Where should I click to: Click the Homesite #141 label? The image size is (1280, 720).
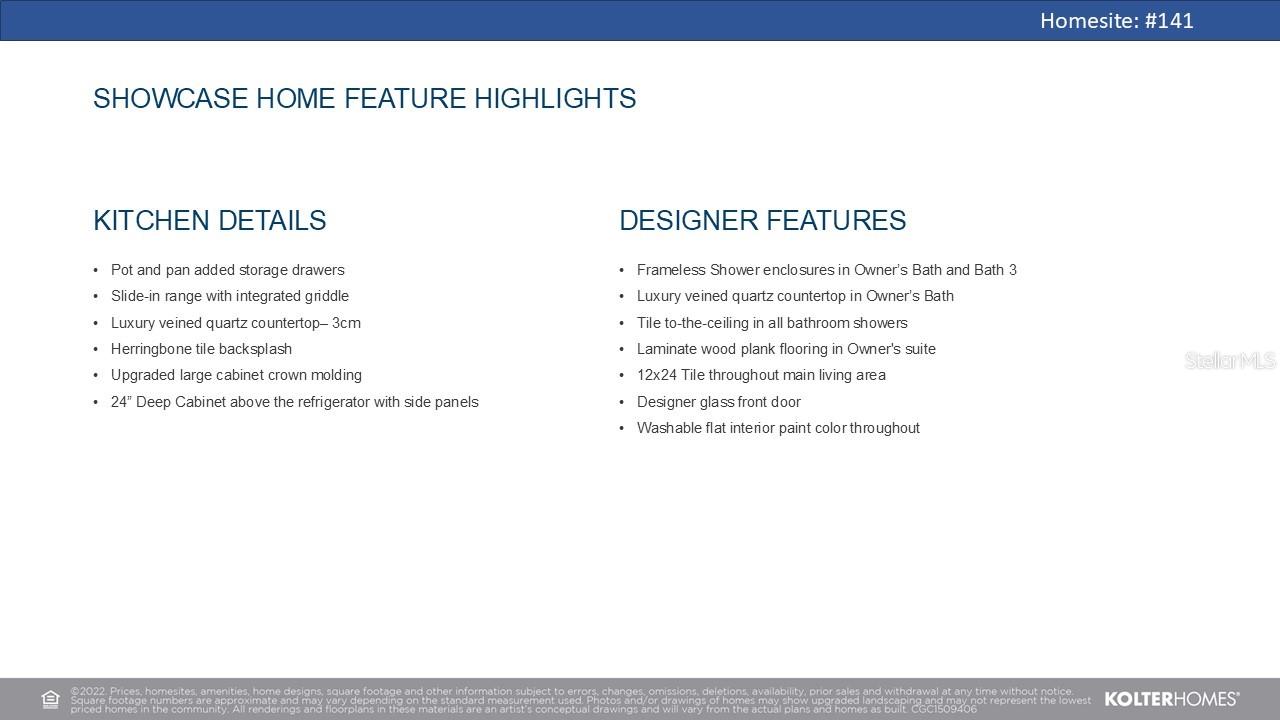click(1116, 21)
